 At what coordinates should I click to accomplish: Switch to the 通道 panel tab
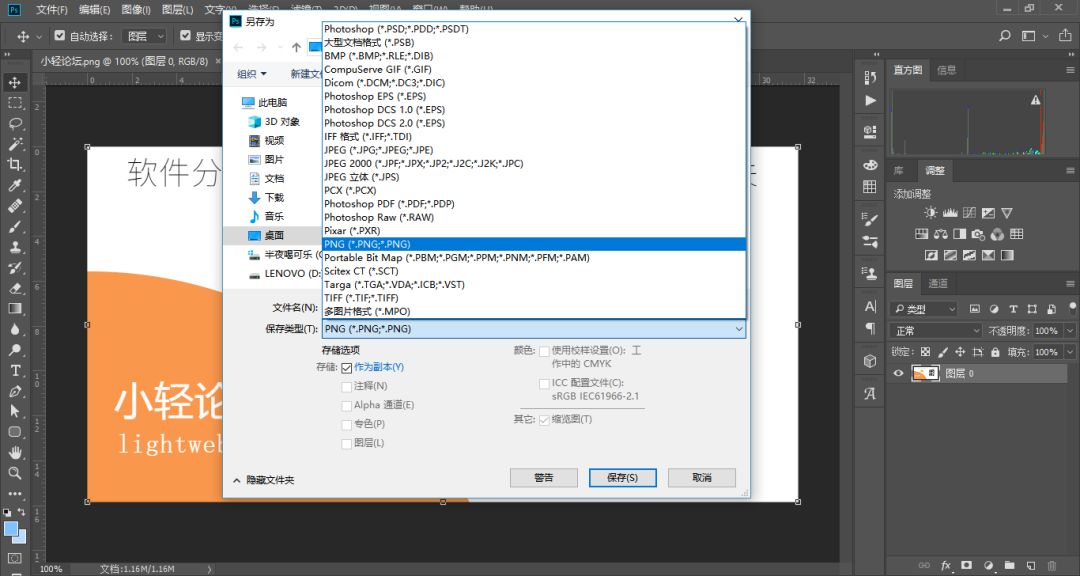coord(937,282)
